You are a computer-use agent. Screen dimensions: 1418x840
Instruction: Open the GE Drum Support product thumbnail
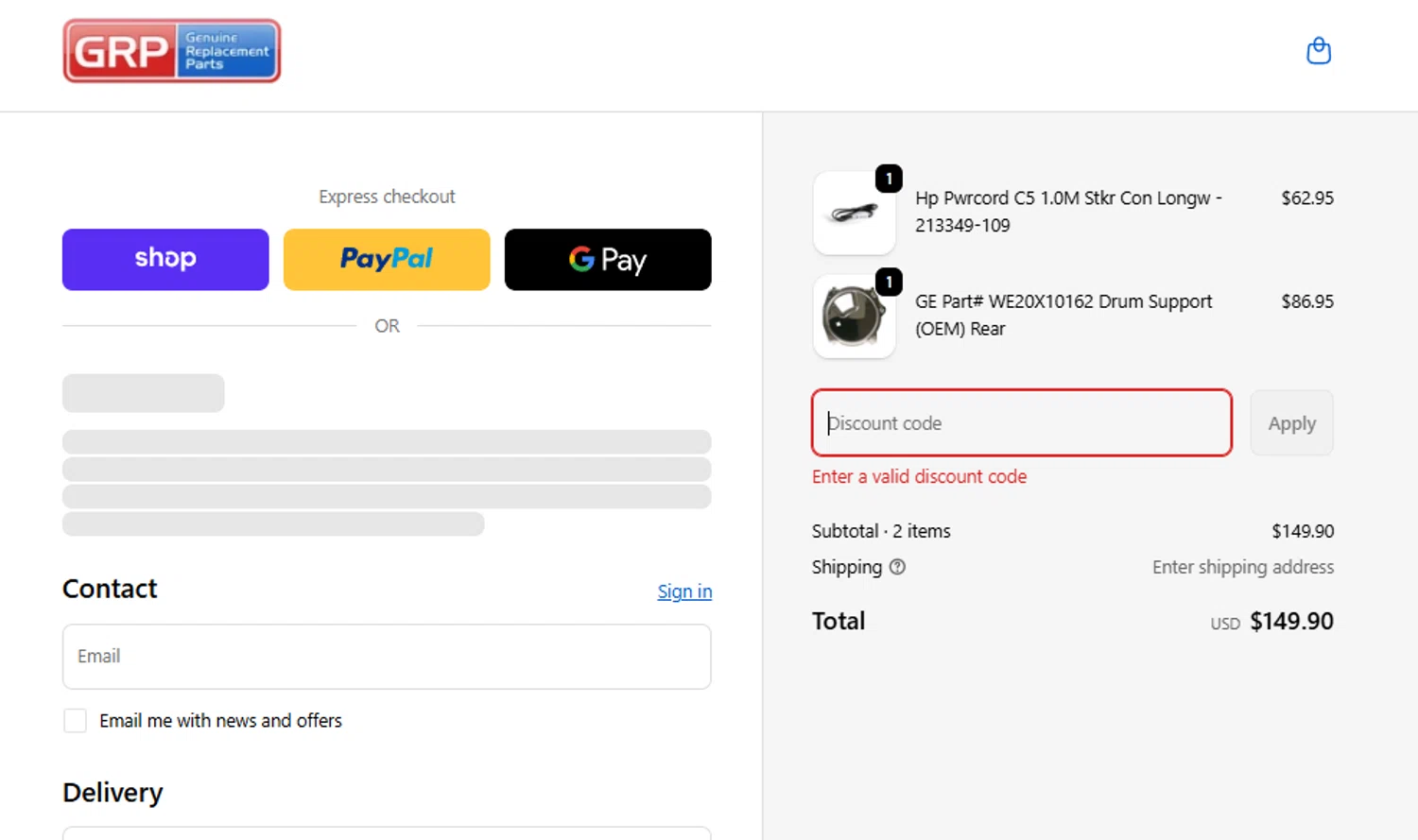855,317
